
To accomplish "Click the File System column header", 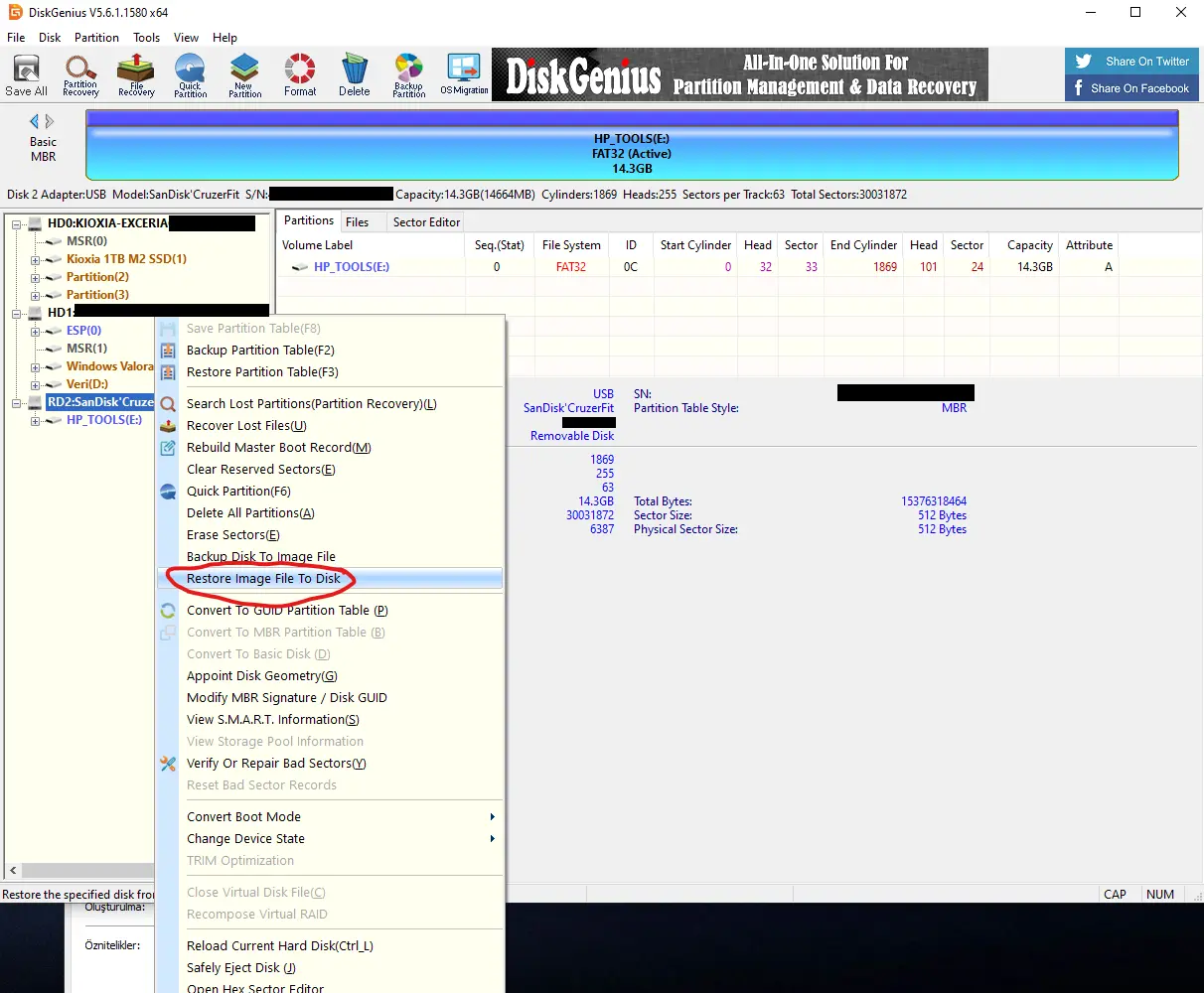I will 571,245.
